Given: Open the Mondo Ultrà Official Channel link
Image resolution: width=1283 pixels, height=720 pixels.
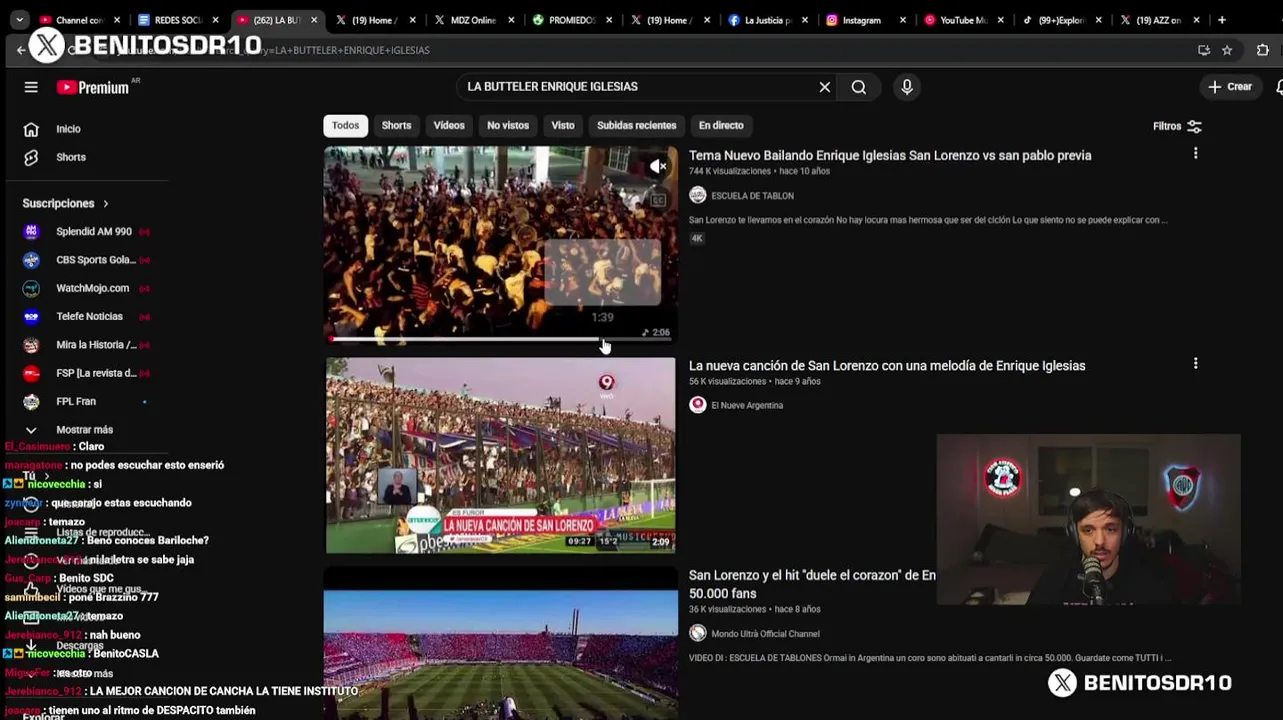Looking at the screenshot, I should tap(765, 634).
